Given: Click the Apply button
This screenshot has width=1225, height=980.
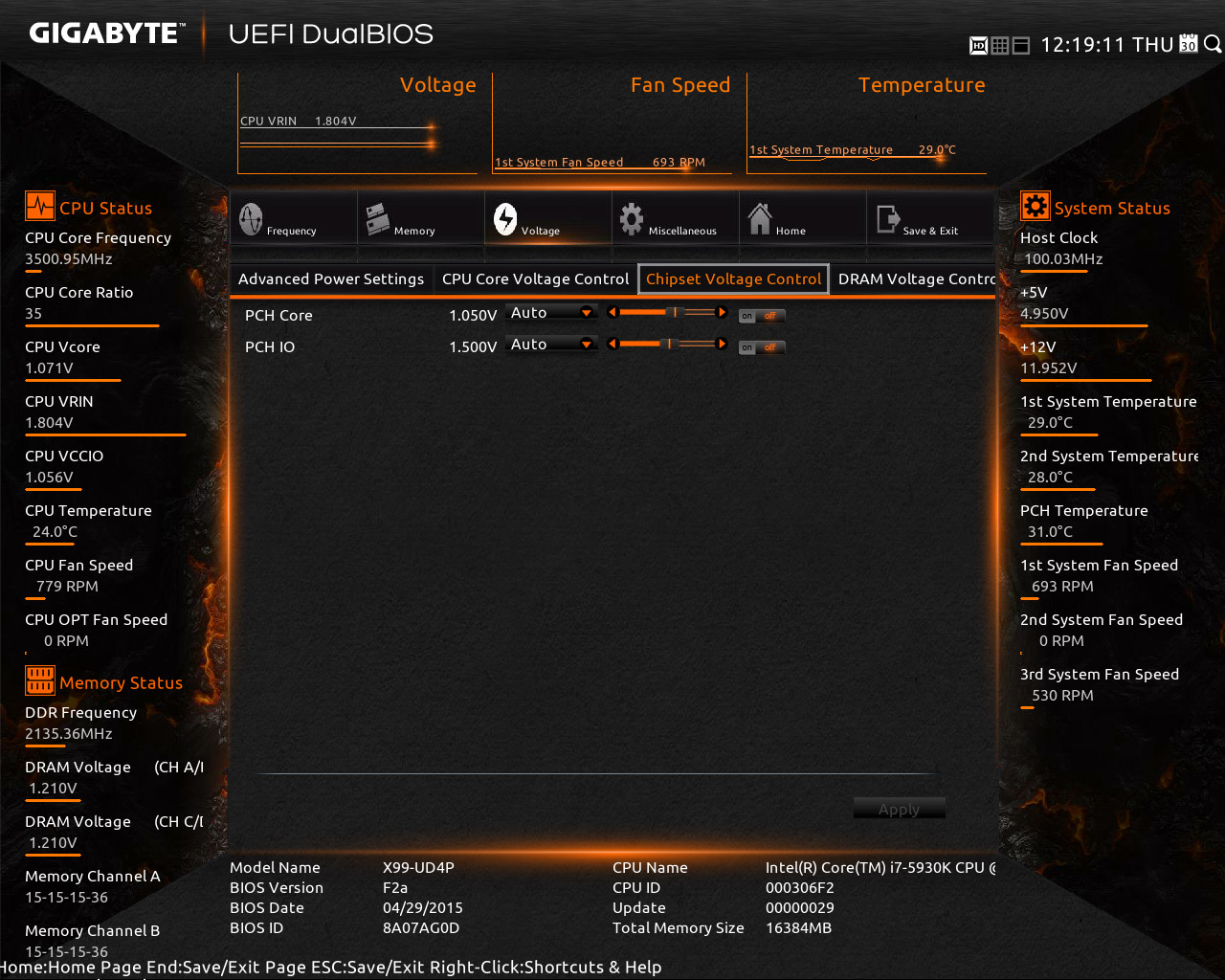Looking at the screenshot, I should pos(899,809).
